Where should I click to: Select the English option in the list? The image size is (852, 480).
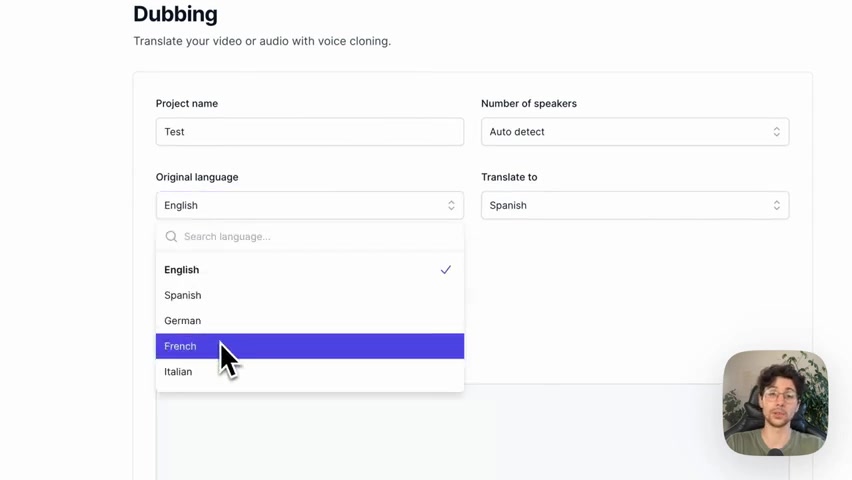click(x=310, y=270)
